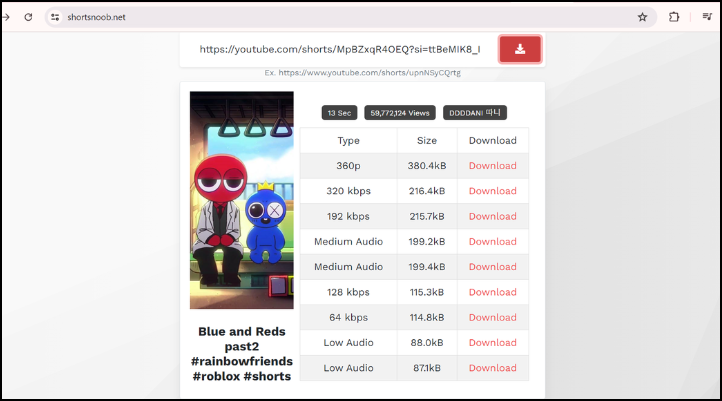Download the 199.4kB Medium Audio
This screenshot has height=401, width=722.
tap(492, 267)
